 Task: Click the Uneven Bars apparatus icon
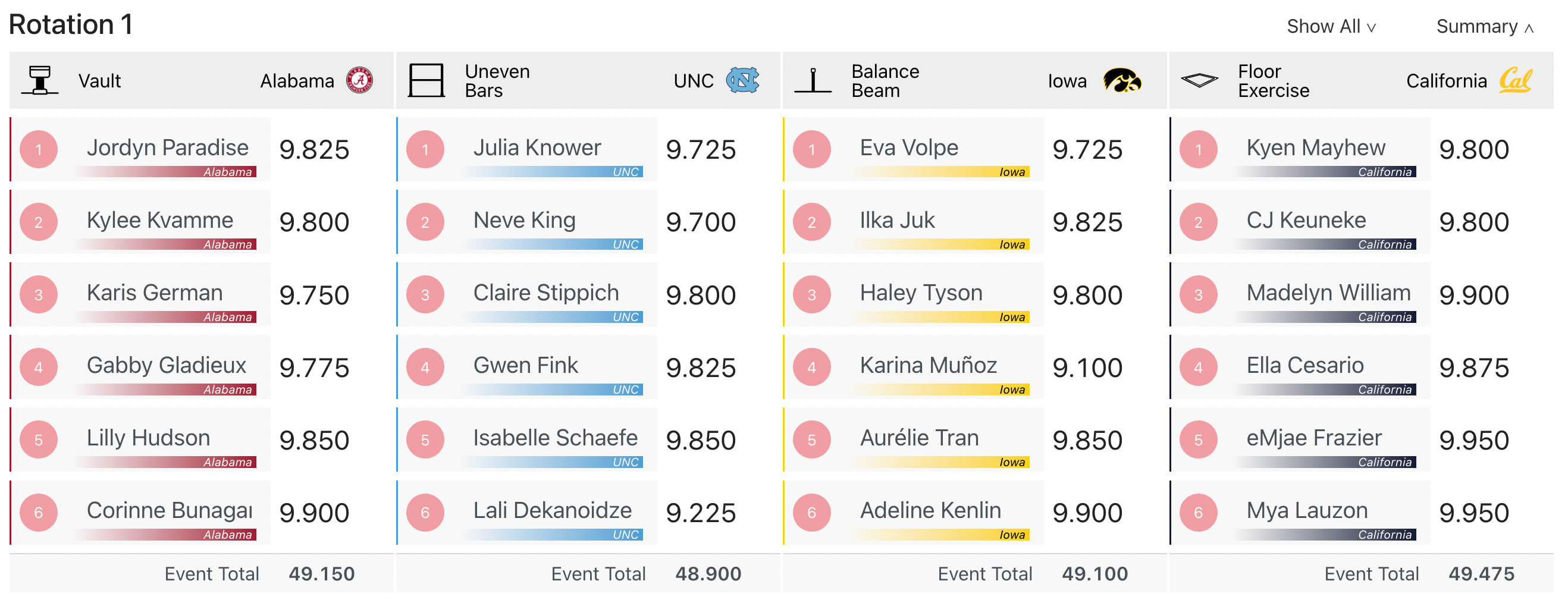tap(426, 80)
